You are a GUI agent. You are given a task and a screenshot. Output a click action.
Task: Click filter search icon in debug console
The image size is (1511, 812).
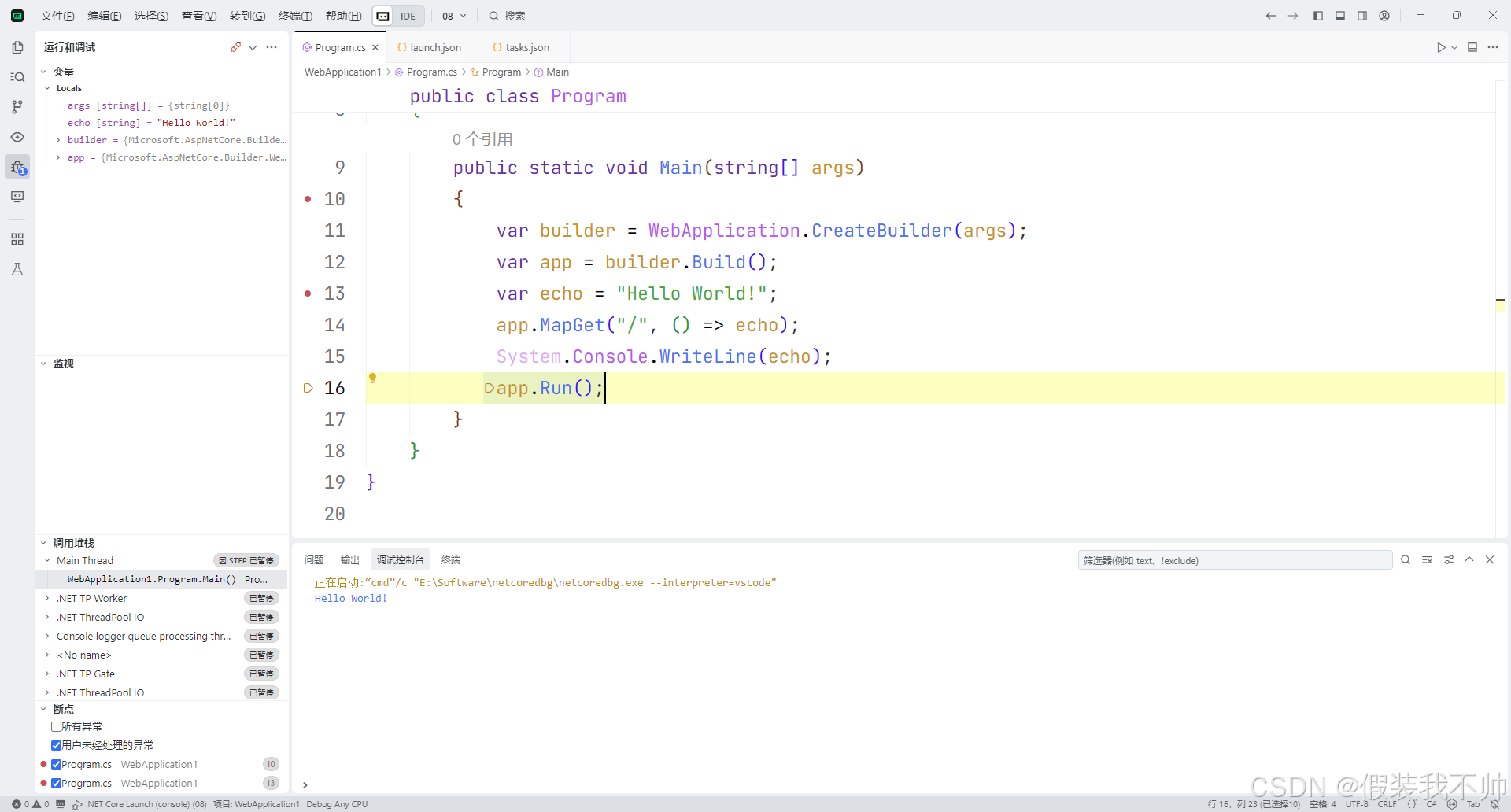click(1406, 560)
